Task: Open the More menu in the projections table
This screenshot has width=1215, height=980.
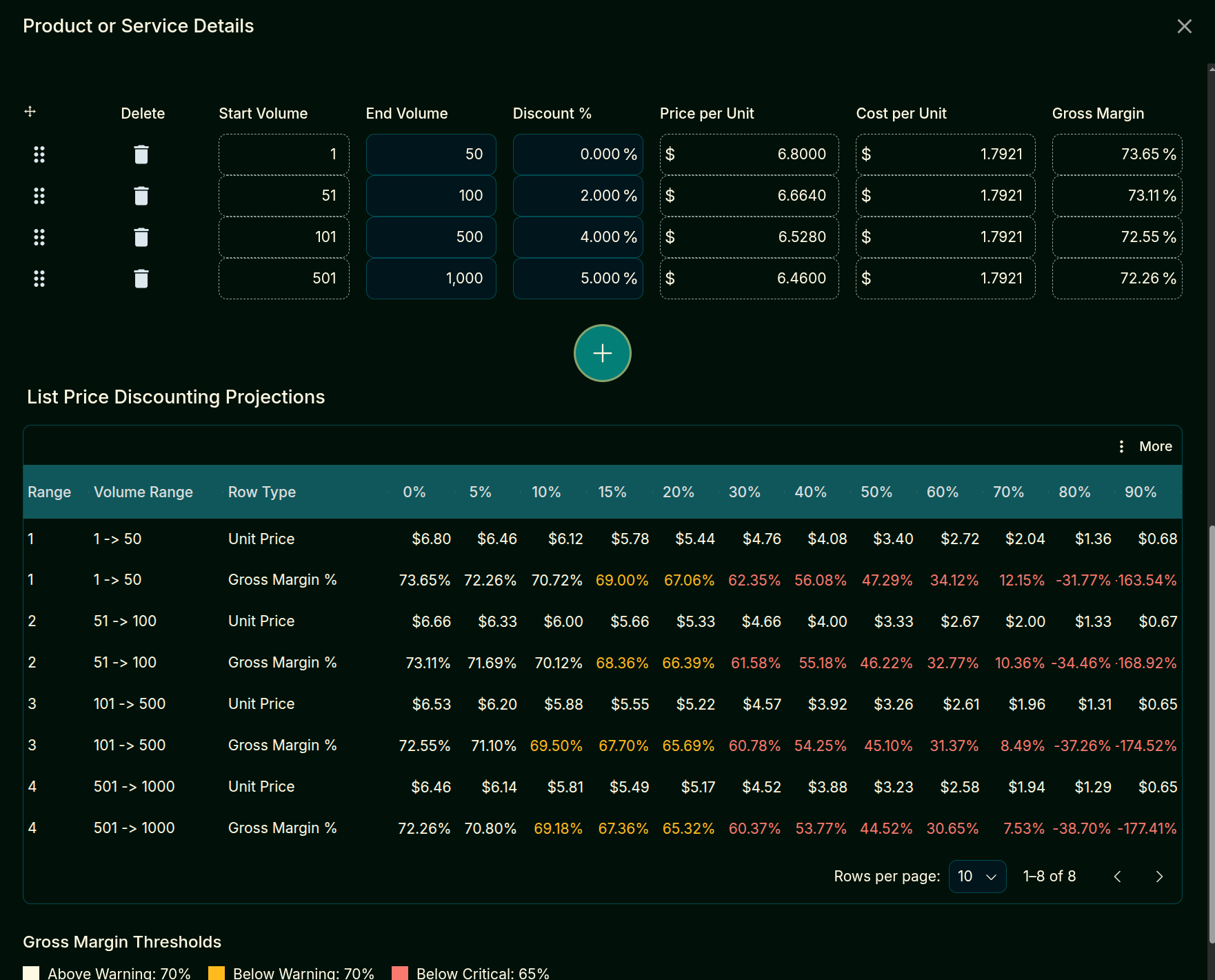Action: (x=1155, y=446)
